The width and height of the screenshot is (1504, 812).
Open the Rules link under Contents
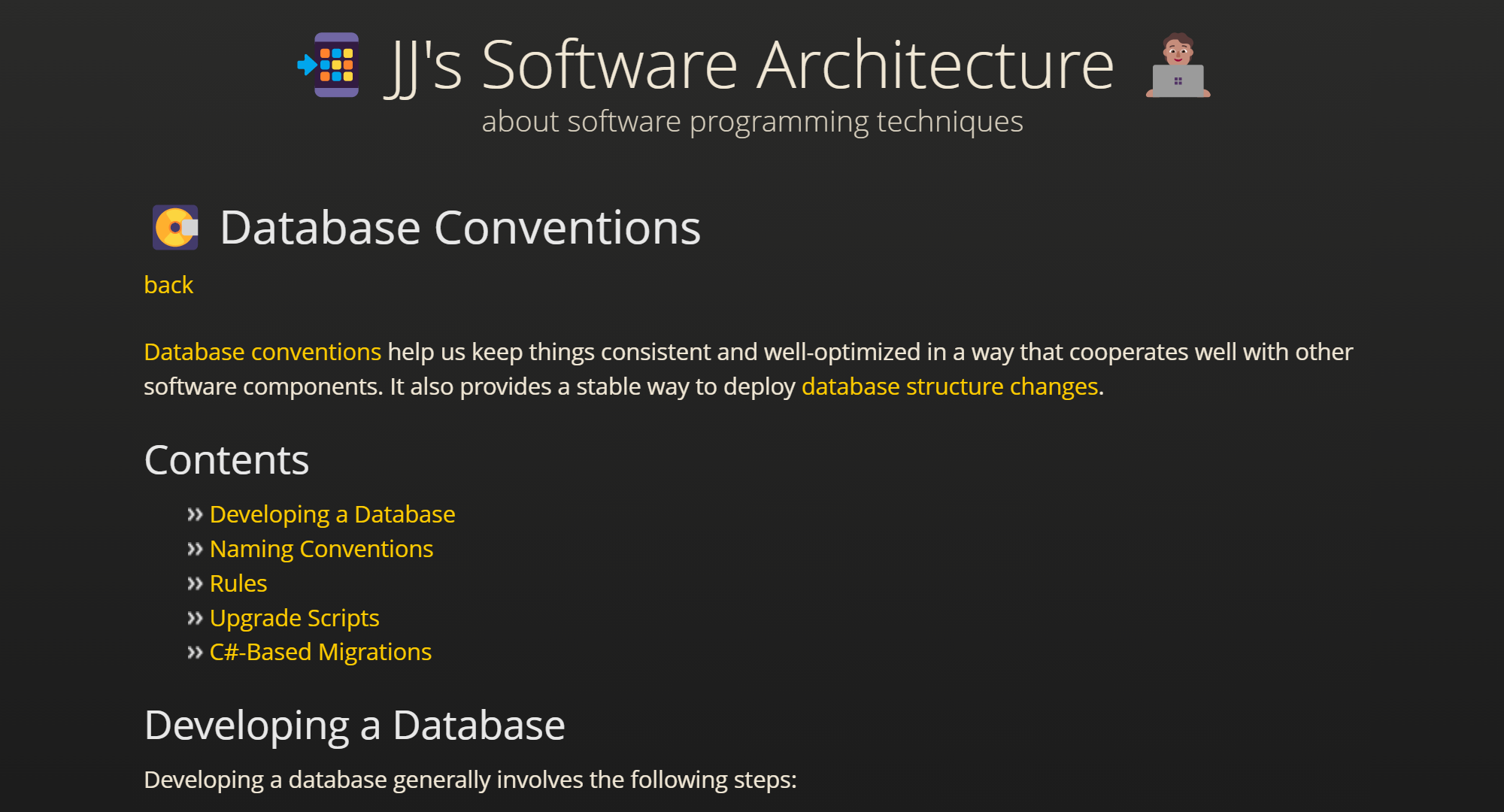click(x=238, y=583)
